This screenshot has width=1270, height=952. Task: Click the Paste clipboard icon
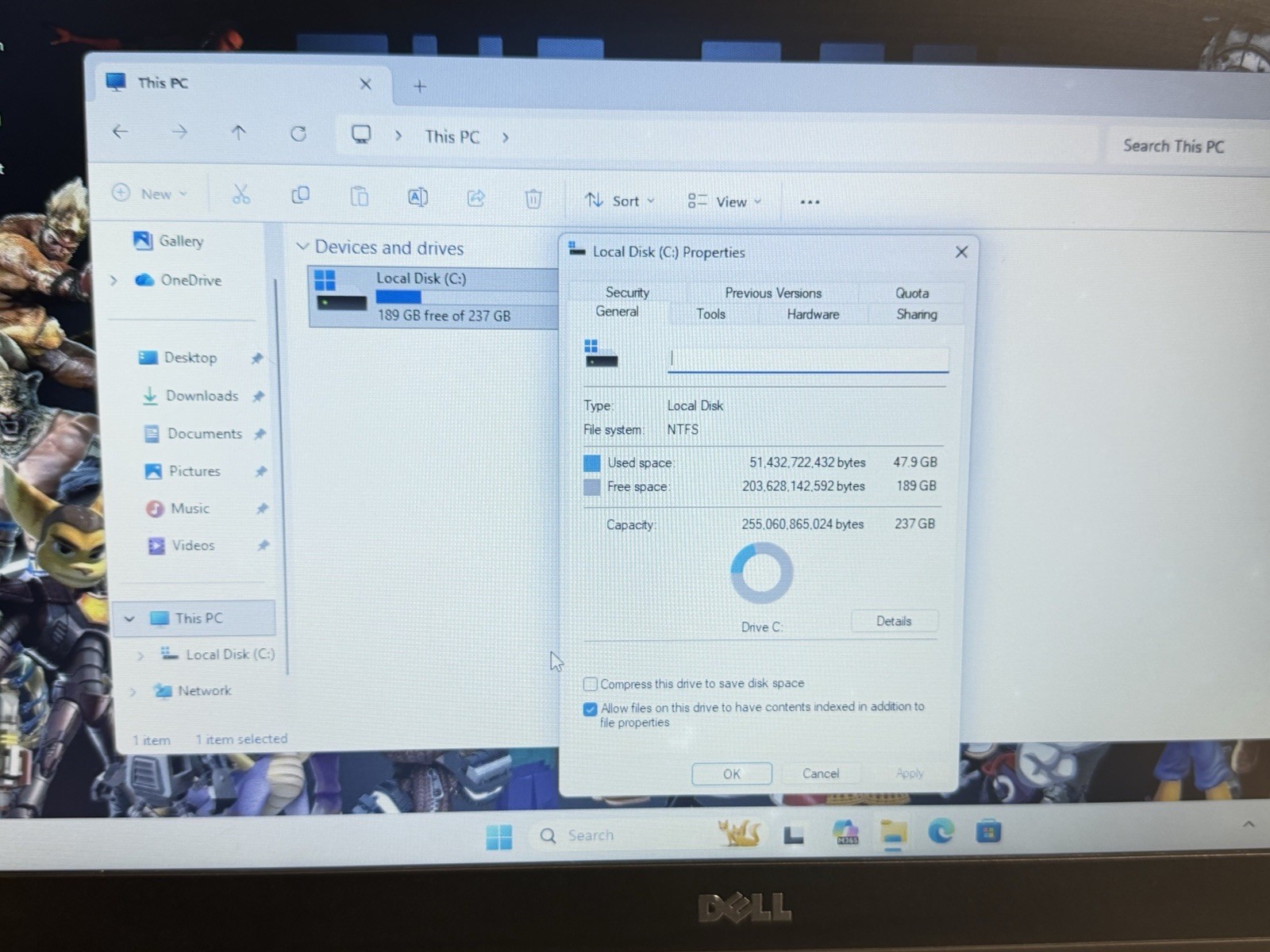(x=360, y=196)
